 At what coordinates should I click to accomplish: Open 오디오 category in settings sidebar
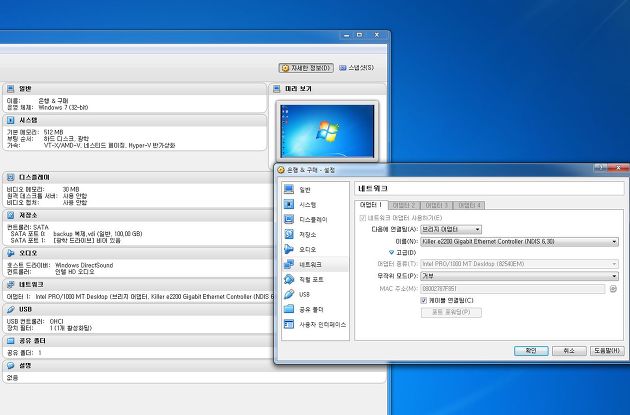(315, 249)
